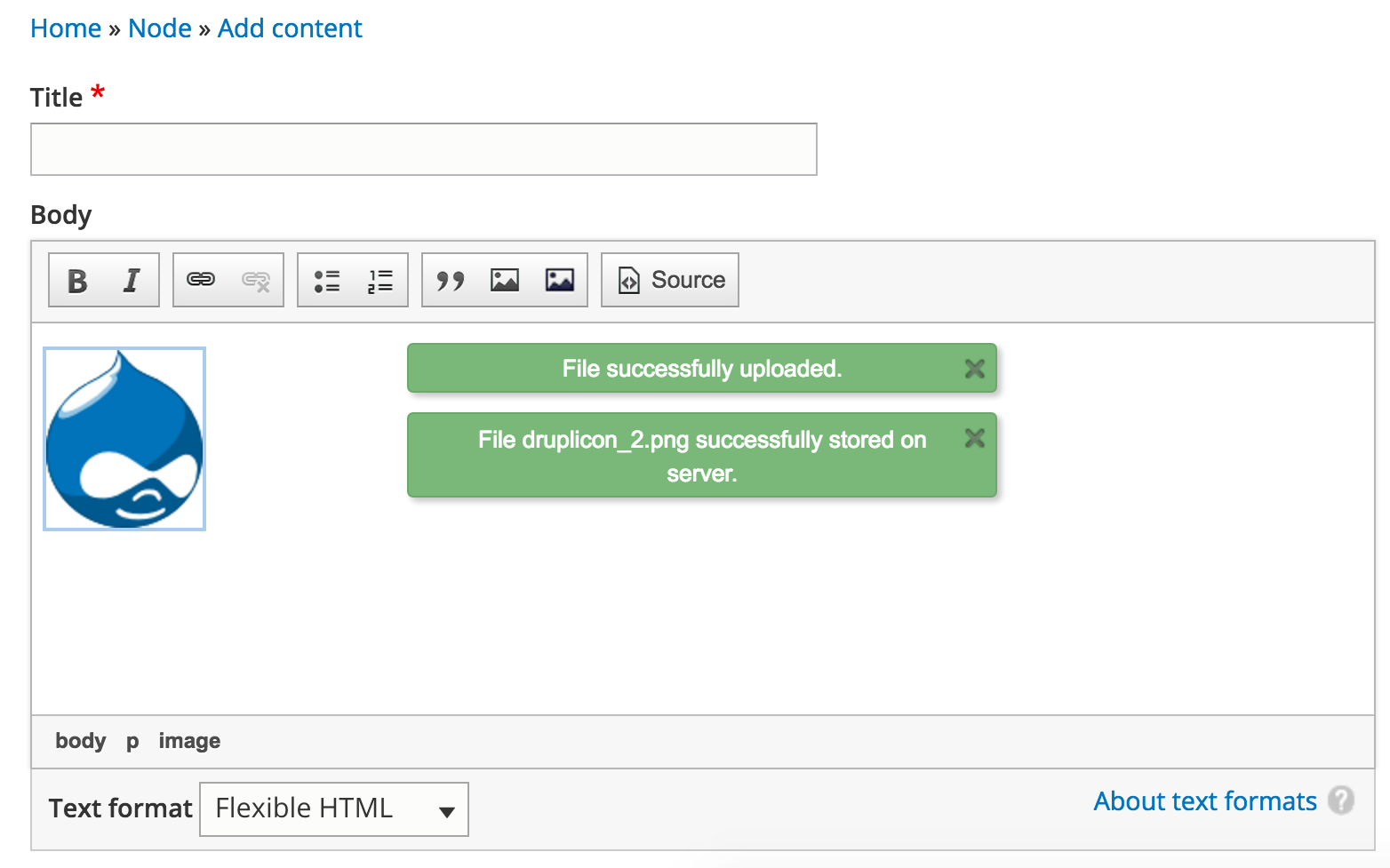Toggle italic formatting in the editor
The height and width of the screenshot is (868, 1390).
click(131, 279)
